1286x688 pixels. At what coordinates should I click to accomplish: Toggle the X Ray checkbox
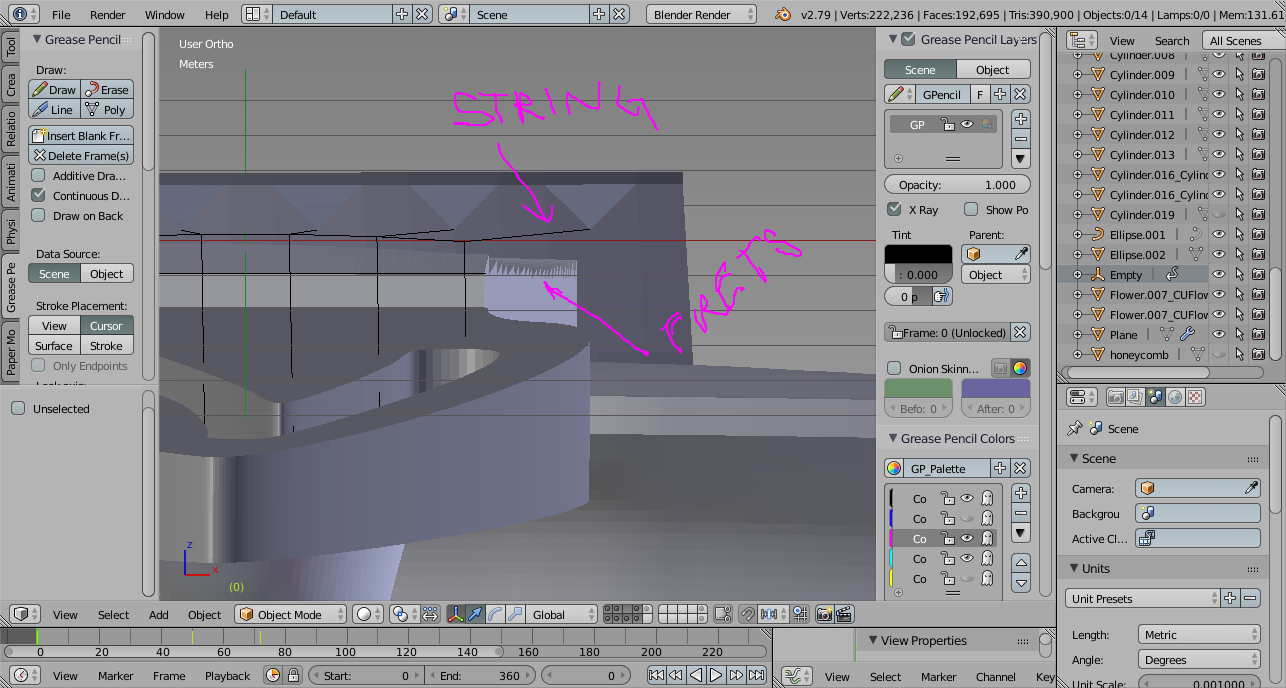(x=895, y=210)
